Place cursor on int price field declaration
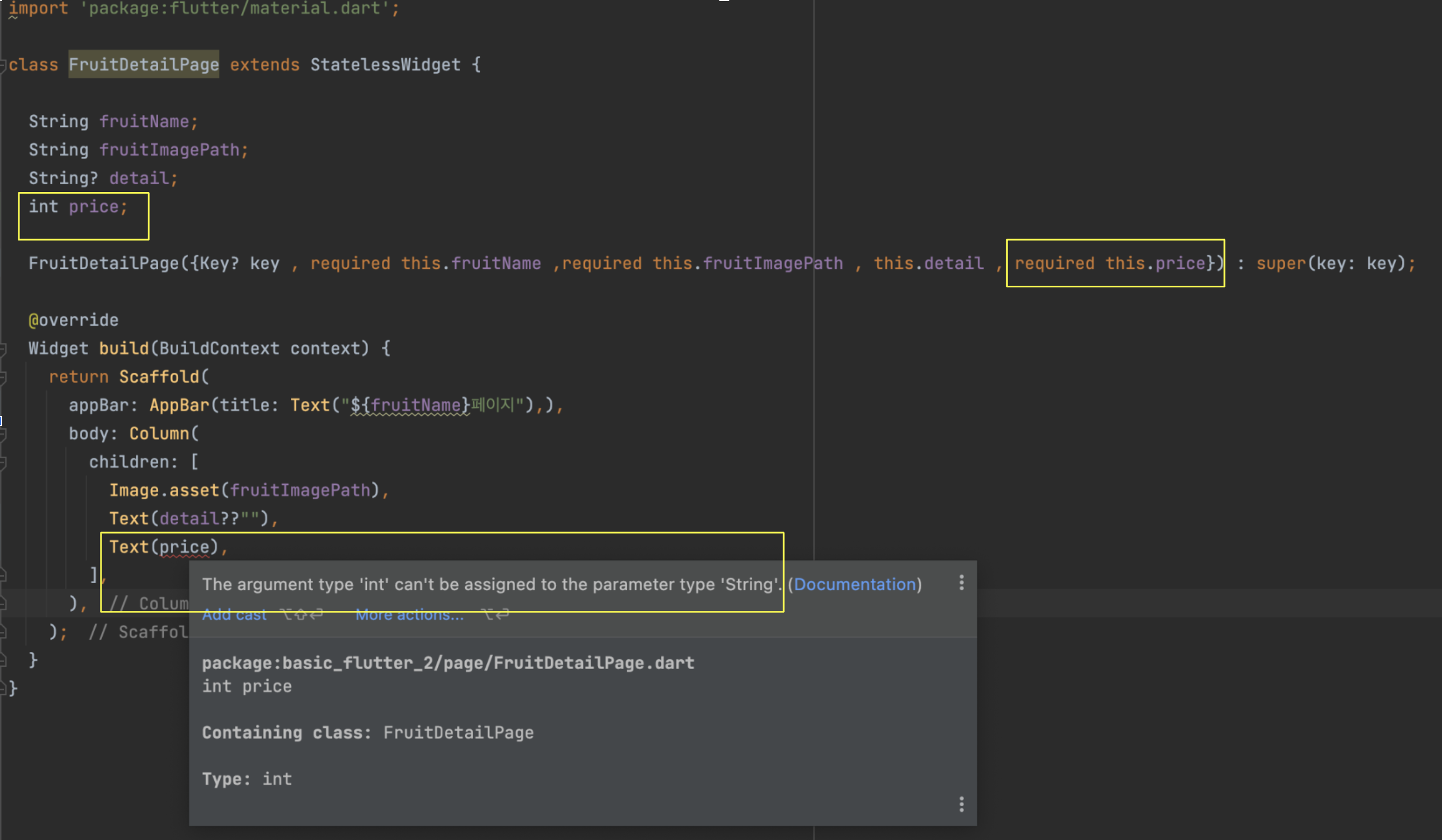 click(x=78, y=207)
